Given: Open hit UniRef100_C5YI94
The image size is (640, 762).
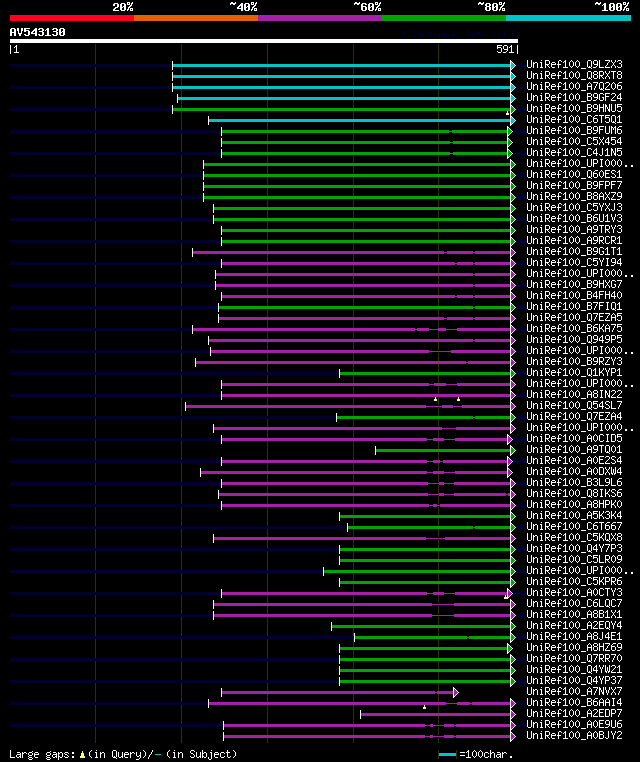Looking at the screenshot, I should point(574,262).
